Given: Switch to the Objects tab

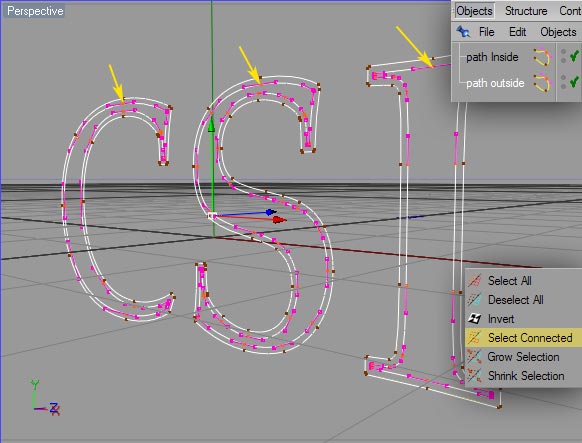Looking at the screenshot, I should (x=474, y=11).
